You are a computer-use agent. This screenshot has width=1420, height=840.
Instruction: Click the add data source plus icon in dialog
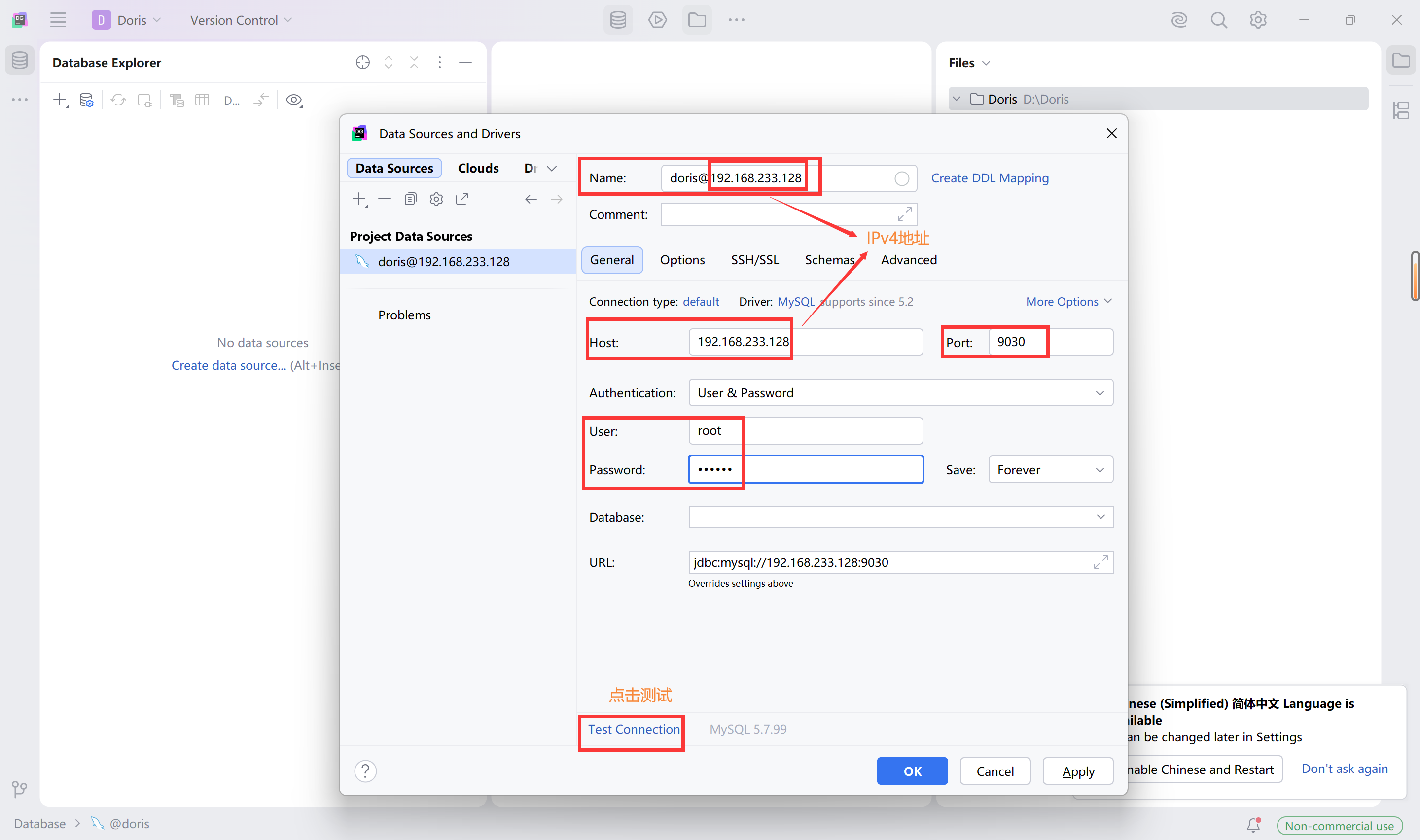click(x=359, y=199)
